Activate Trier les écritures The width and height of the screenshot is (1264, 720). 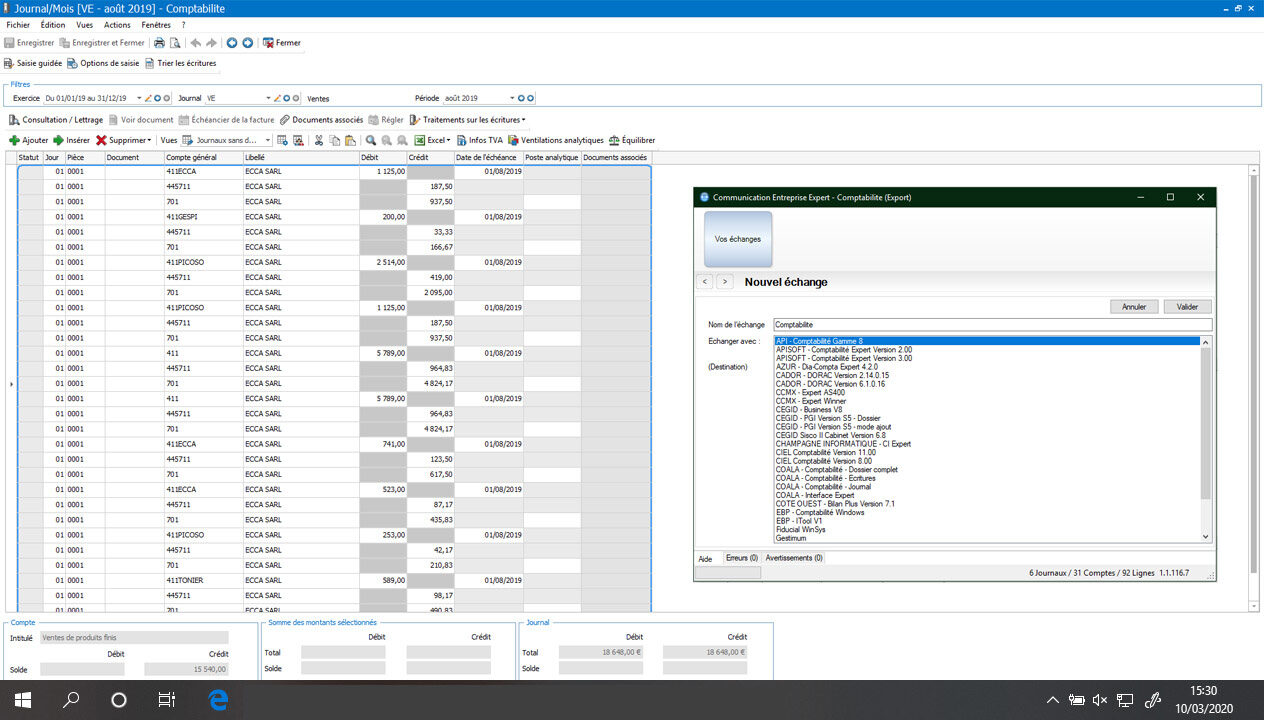coord(185,62)
